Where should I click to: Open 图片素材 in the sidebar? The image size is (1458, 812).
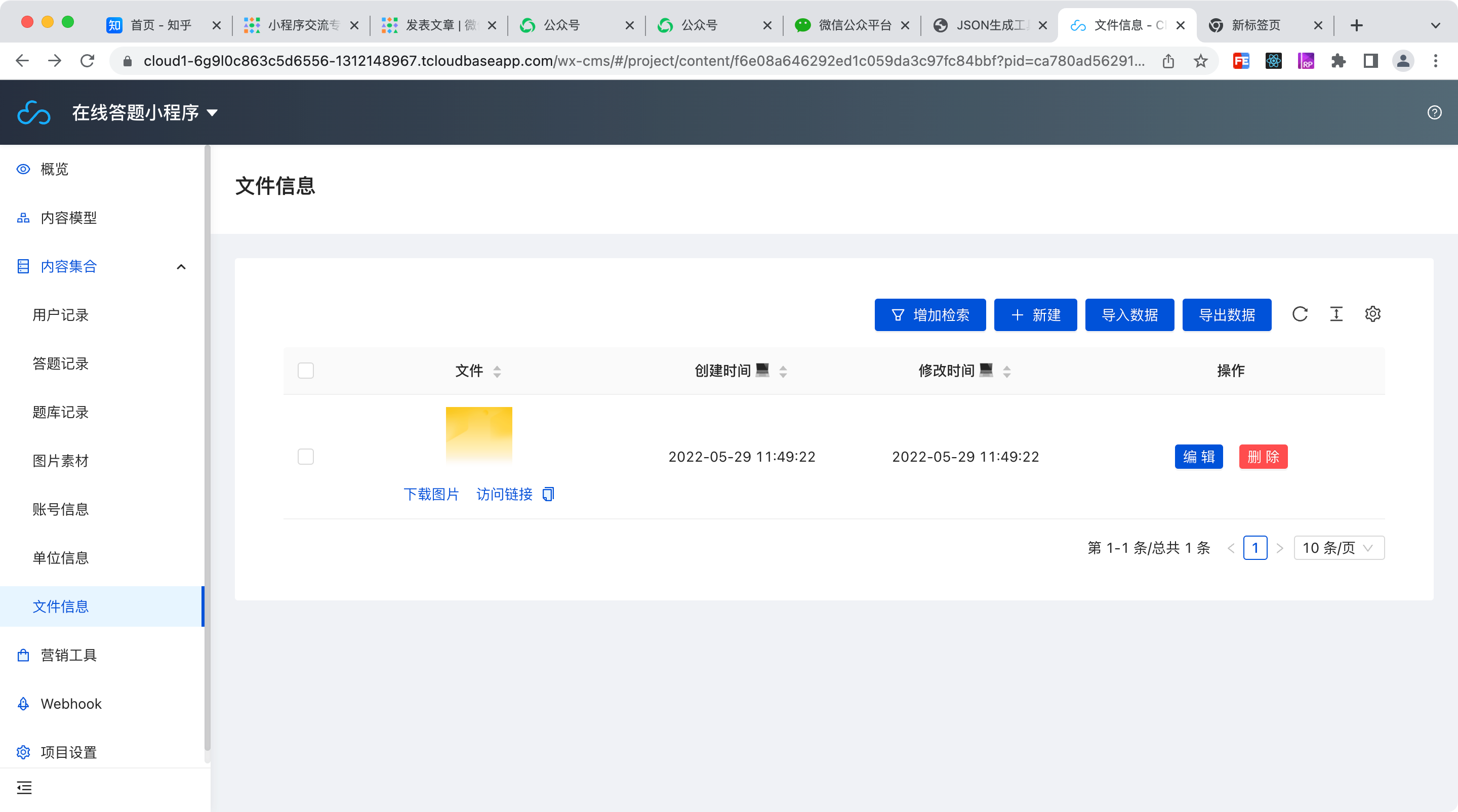pos(61,461)
